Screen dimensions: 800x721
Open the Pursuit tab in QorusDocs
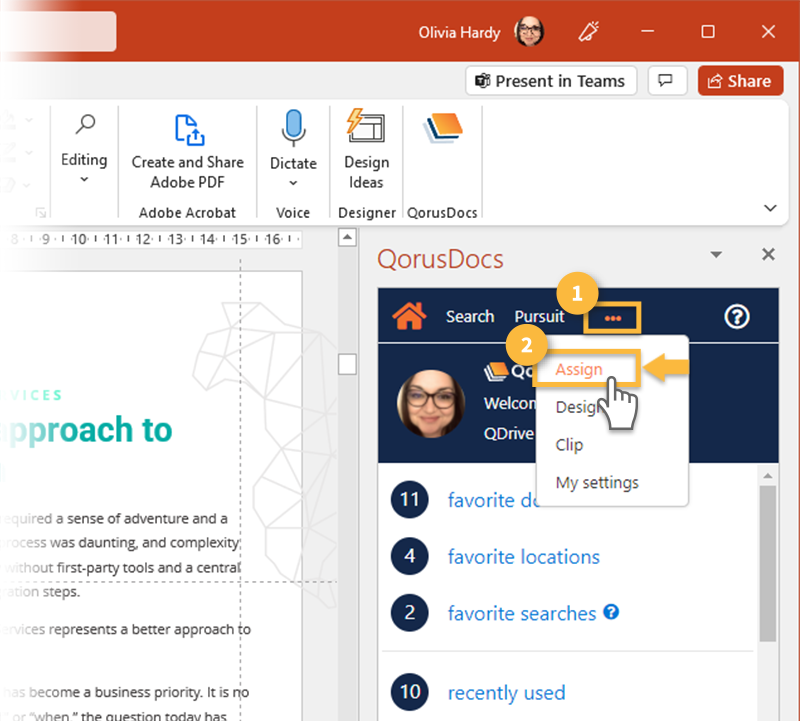539,317
